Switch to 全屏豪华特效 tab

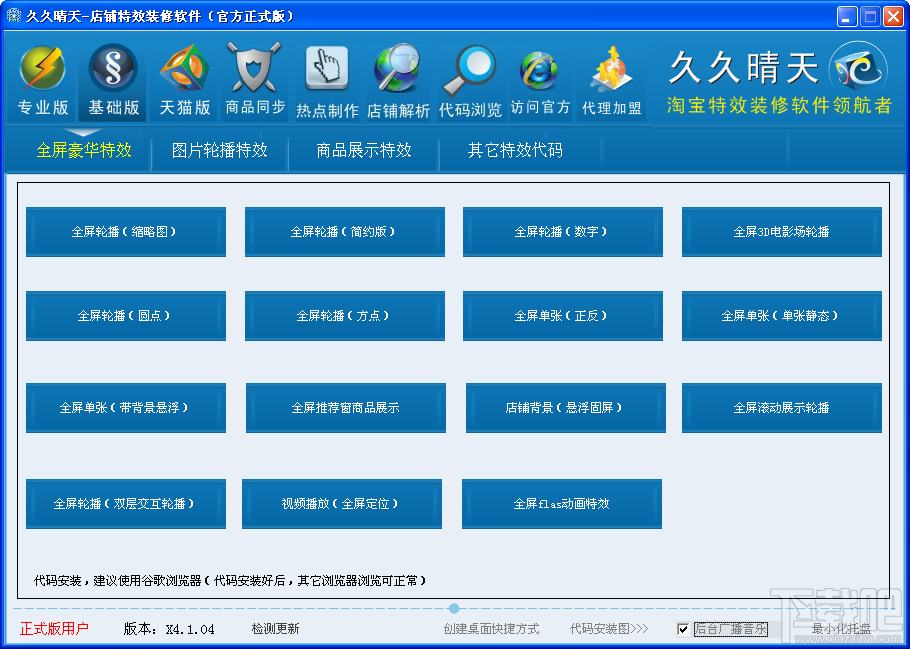click(84, 150)
